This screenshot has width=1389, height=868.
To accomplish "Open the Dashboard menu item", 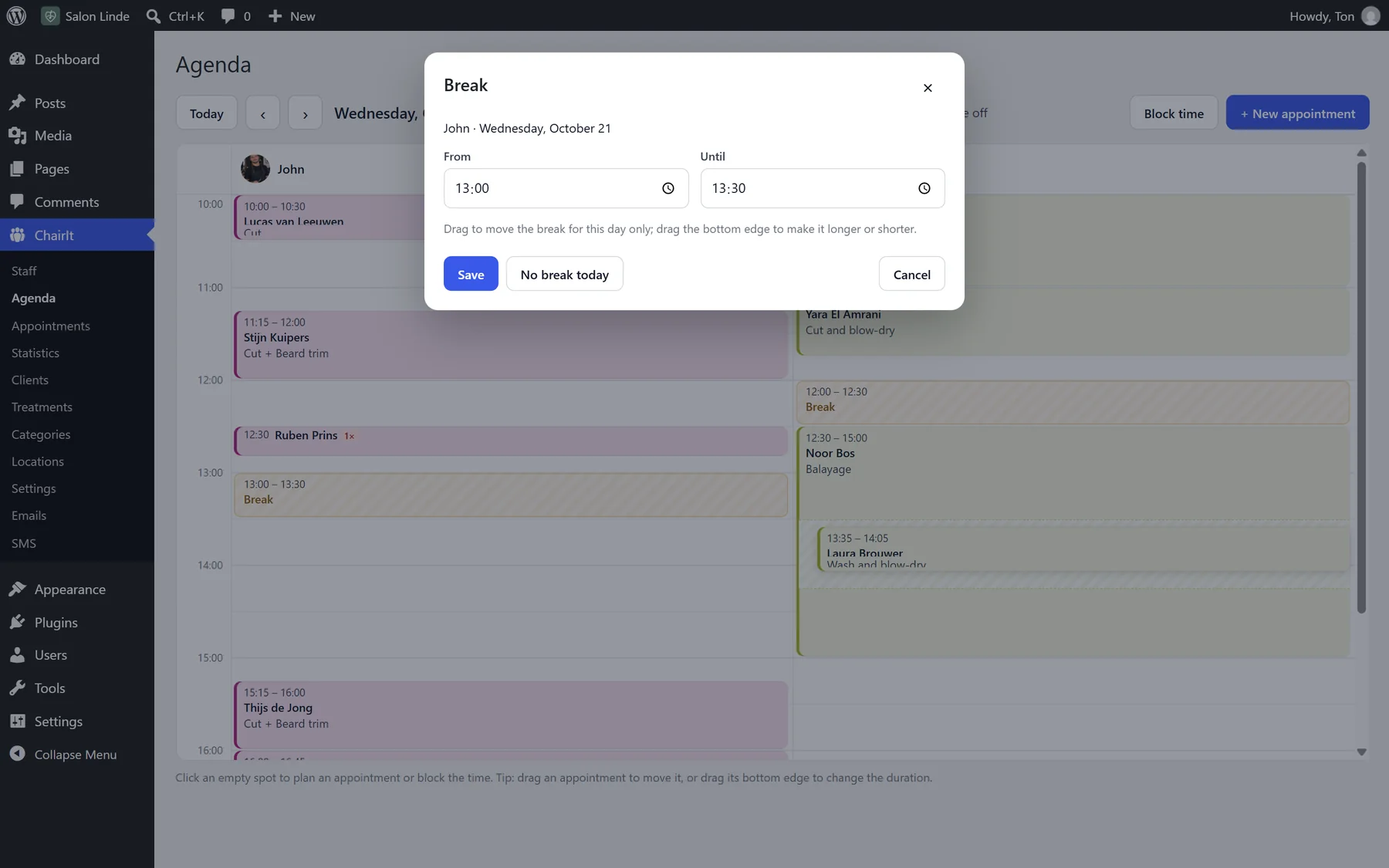I will [77, 59].
